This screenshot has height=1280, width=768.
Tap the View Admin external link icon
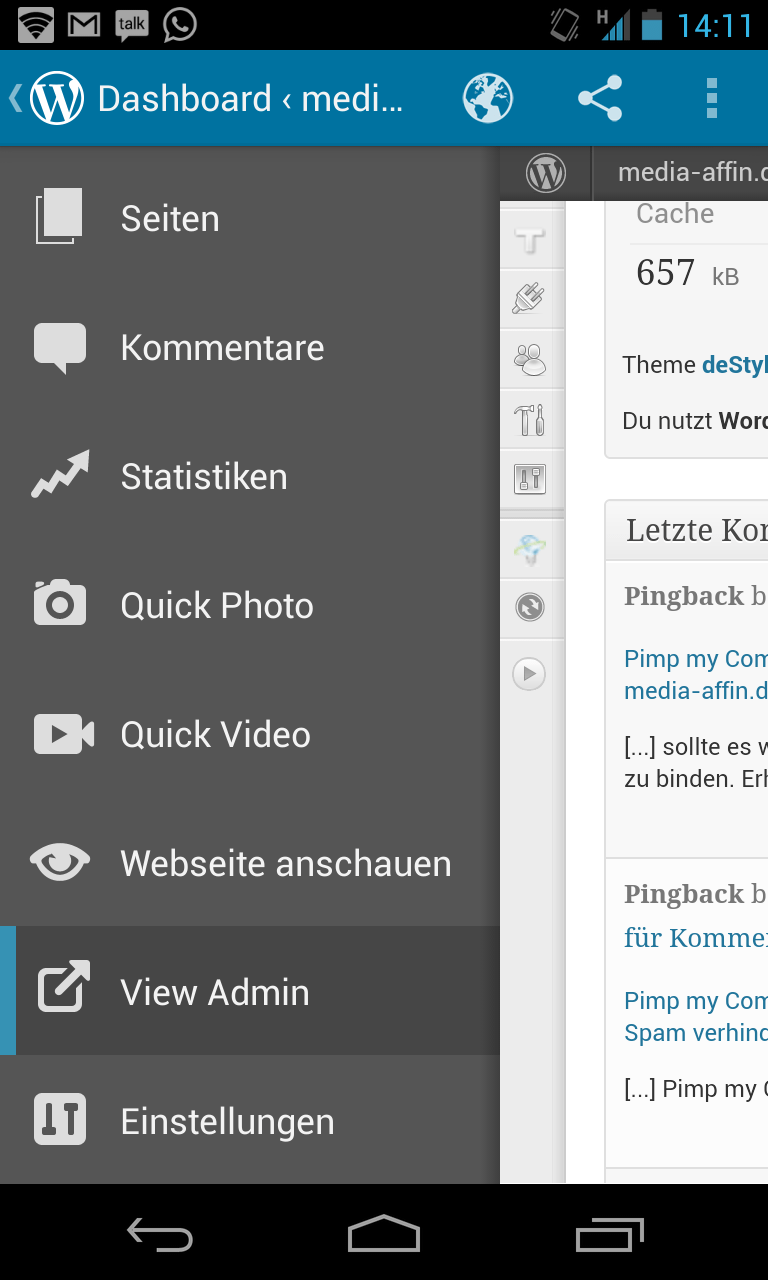[x=63, y=987]
